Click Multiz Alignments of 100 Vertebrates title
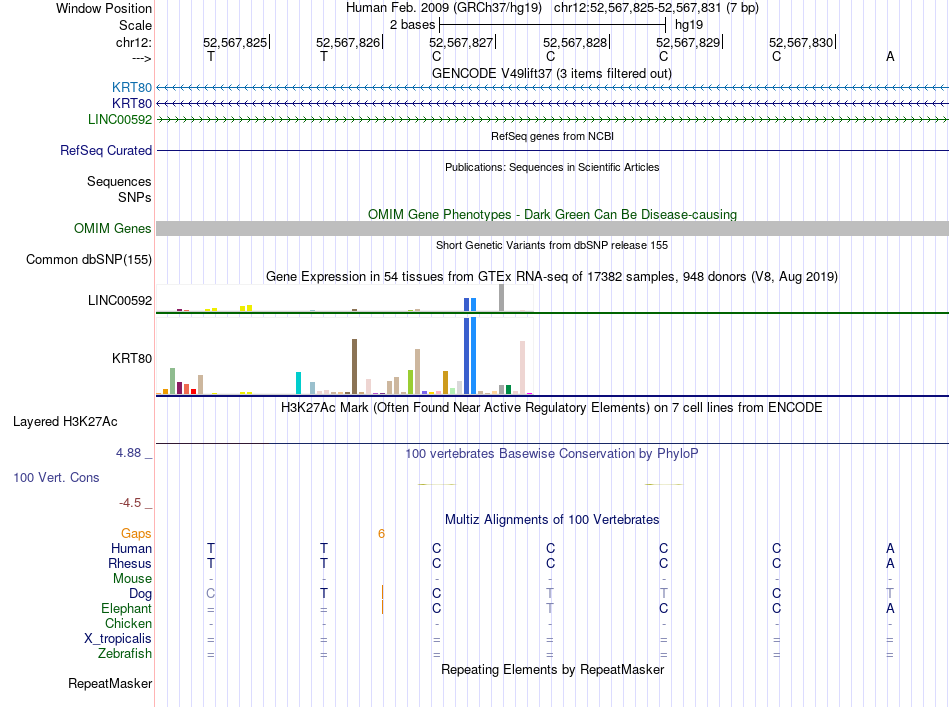This screenshot has height=707, width=950. (x=552, y=519)
